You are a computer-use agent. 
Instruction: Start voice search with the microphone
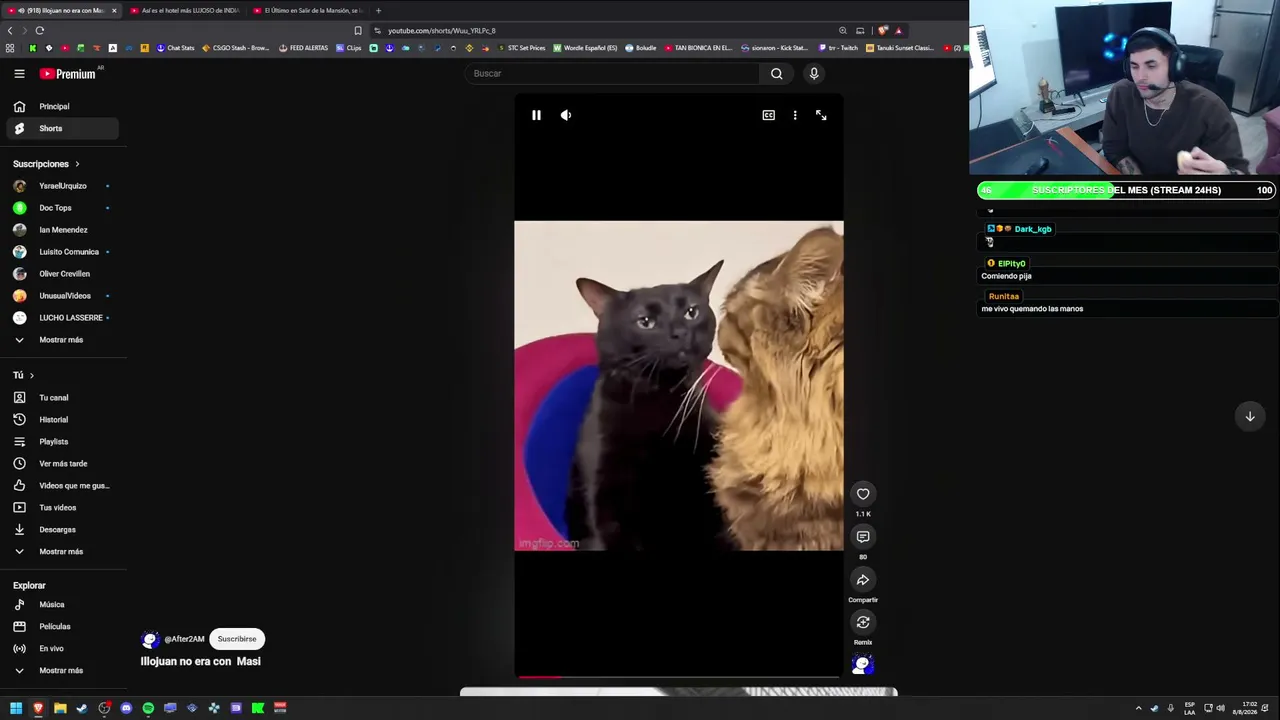click(x=814, y=73)
